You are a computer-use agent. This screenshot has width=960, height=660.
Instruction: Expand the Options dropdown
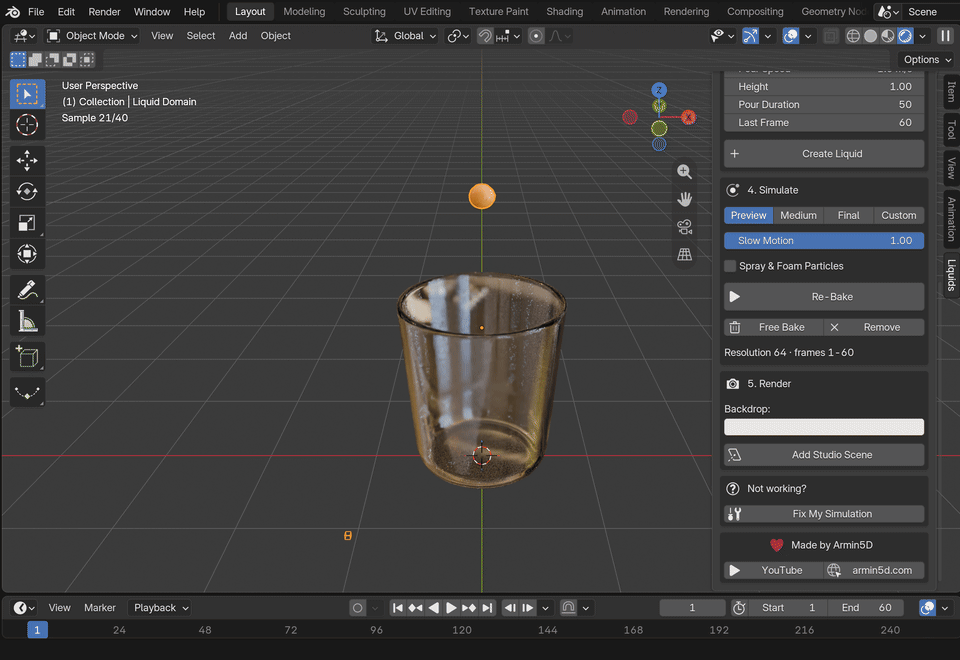point(927,59)
